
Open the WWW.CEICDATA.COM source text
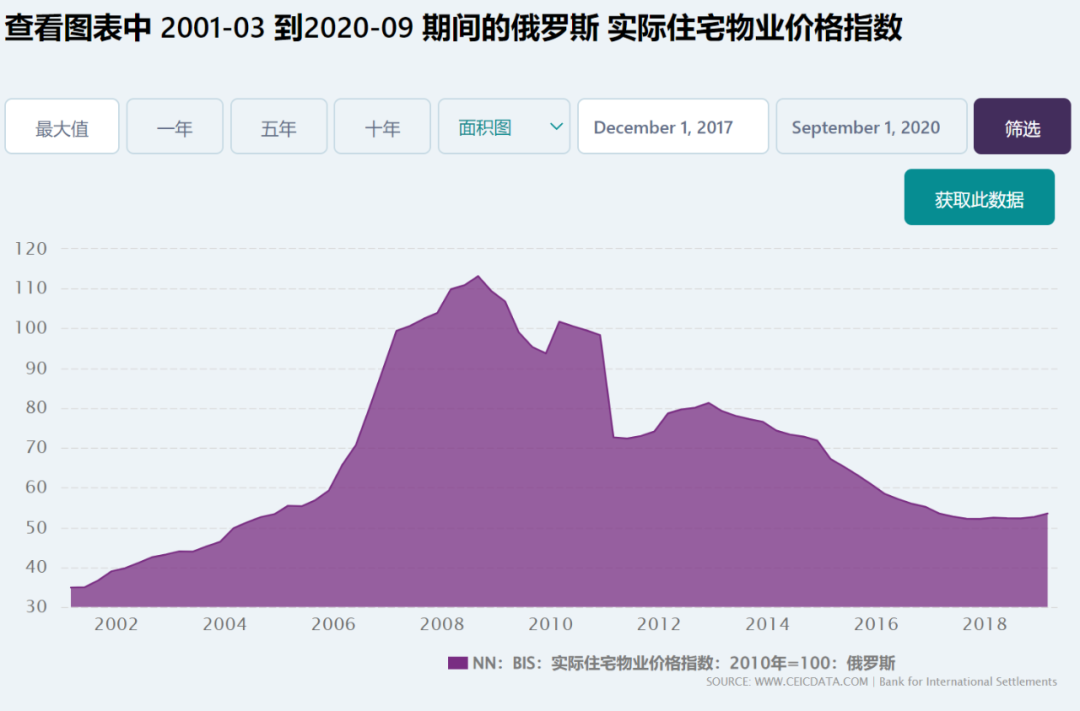(811, 682)
